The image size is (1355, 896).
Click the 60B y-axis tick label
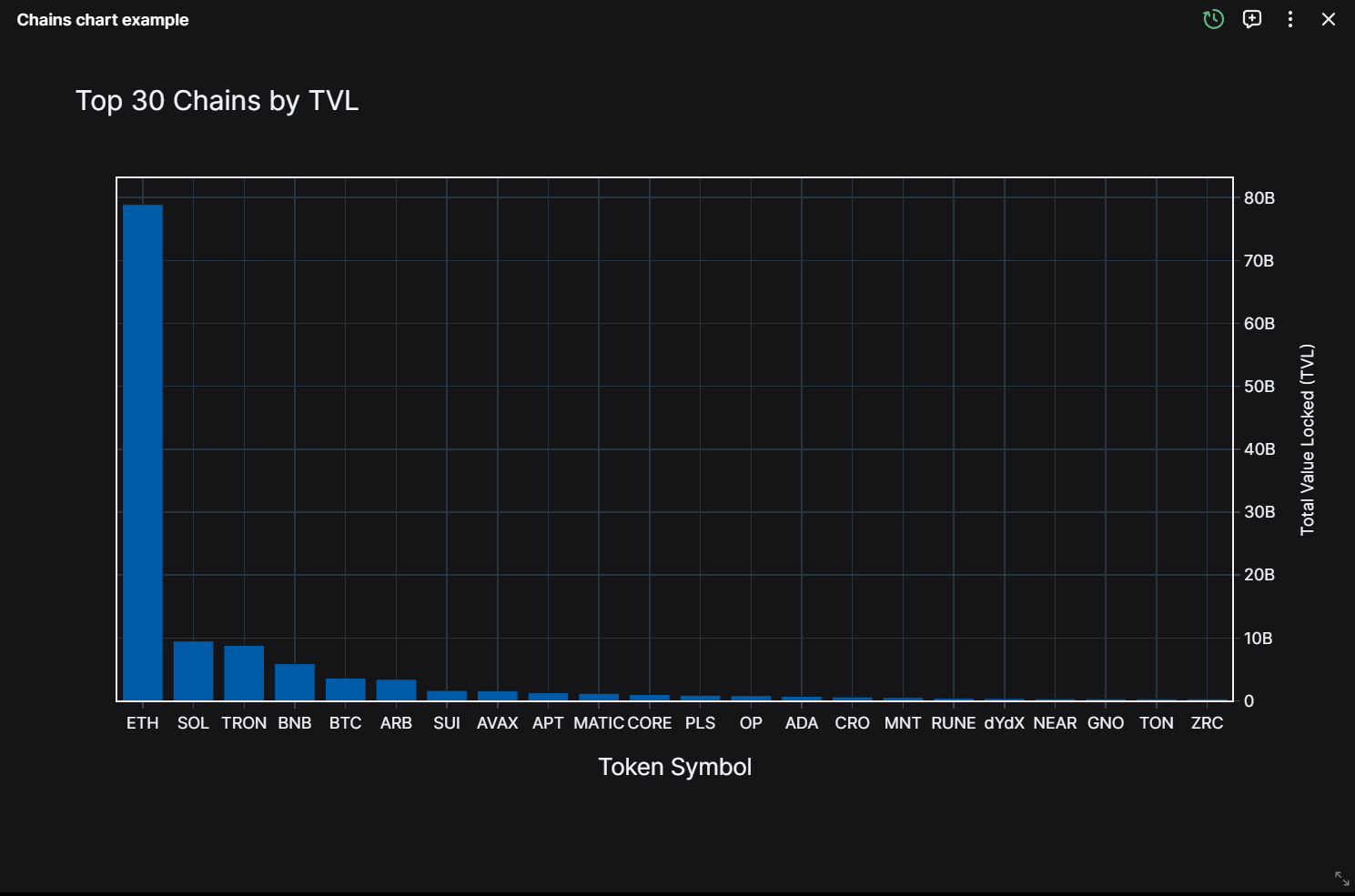click(1259, 324)
